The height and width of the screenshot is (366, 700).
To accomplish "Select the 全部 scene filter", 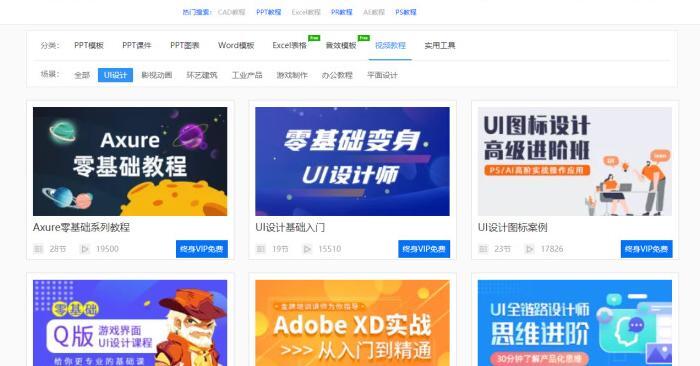I will click(82, 75).
